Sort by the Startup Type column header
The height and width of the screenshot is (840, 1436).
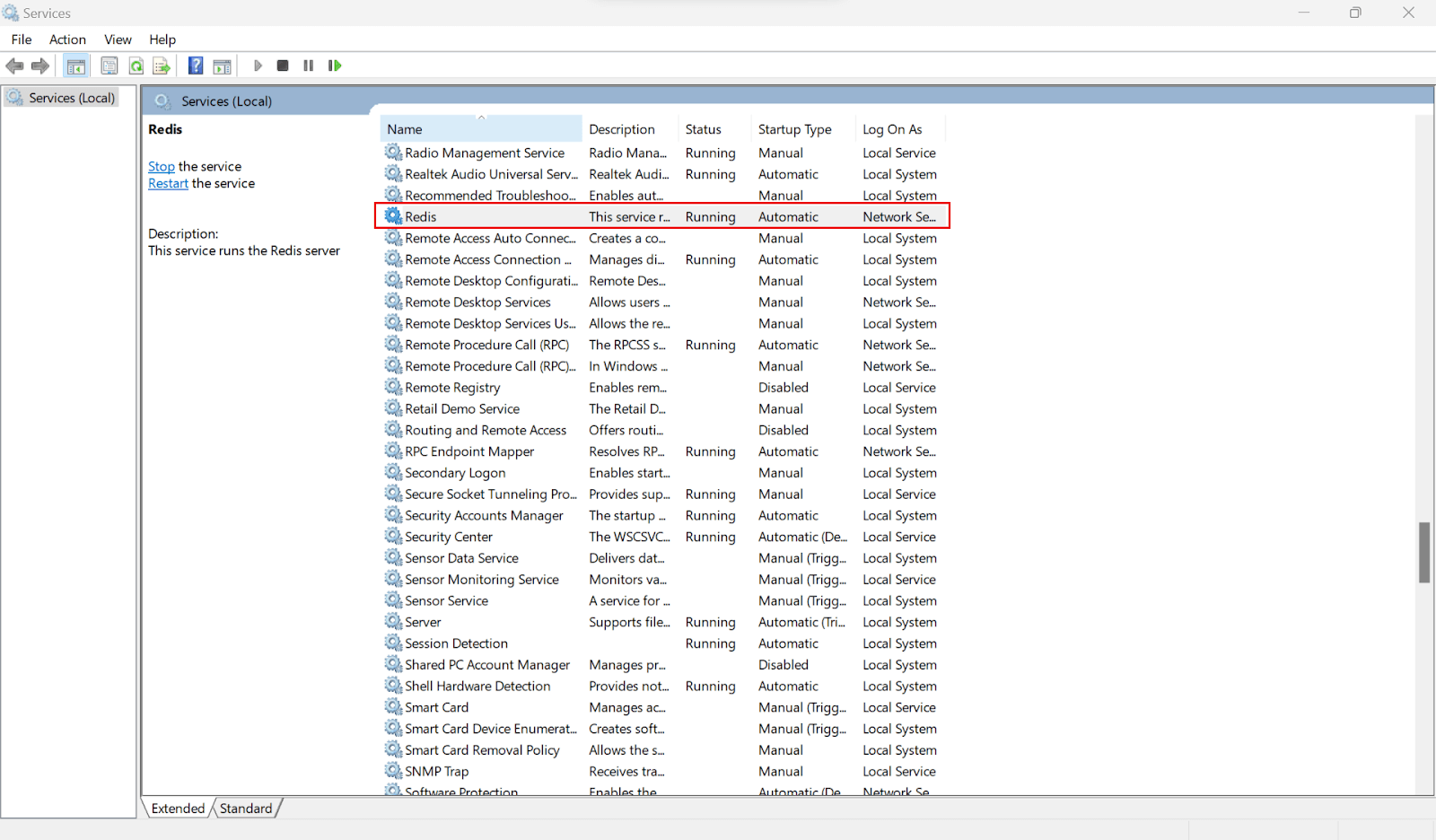point(803,129)
